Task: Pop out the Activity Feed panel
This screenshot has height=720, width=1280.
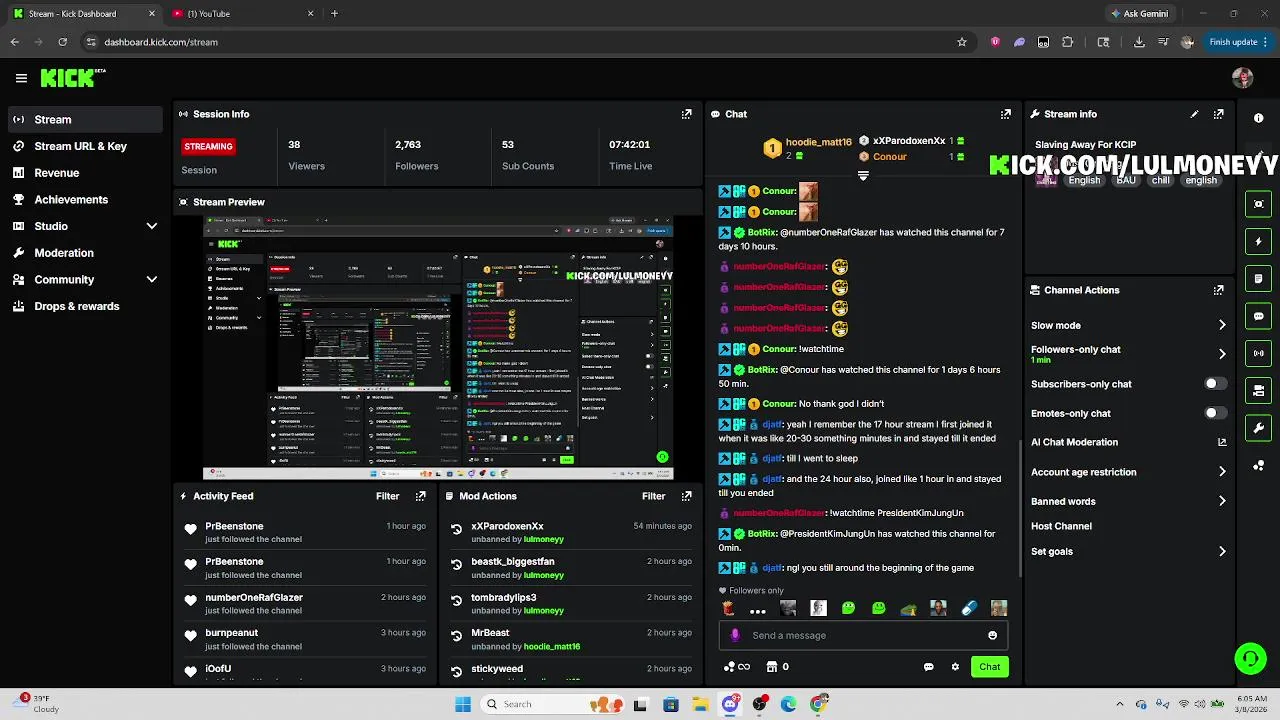Action: (420, 496)
